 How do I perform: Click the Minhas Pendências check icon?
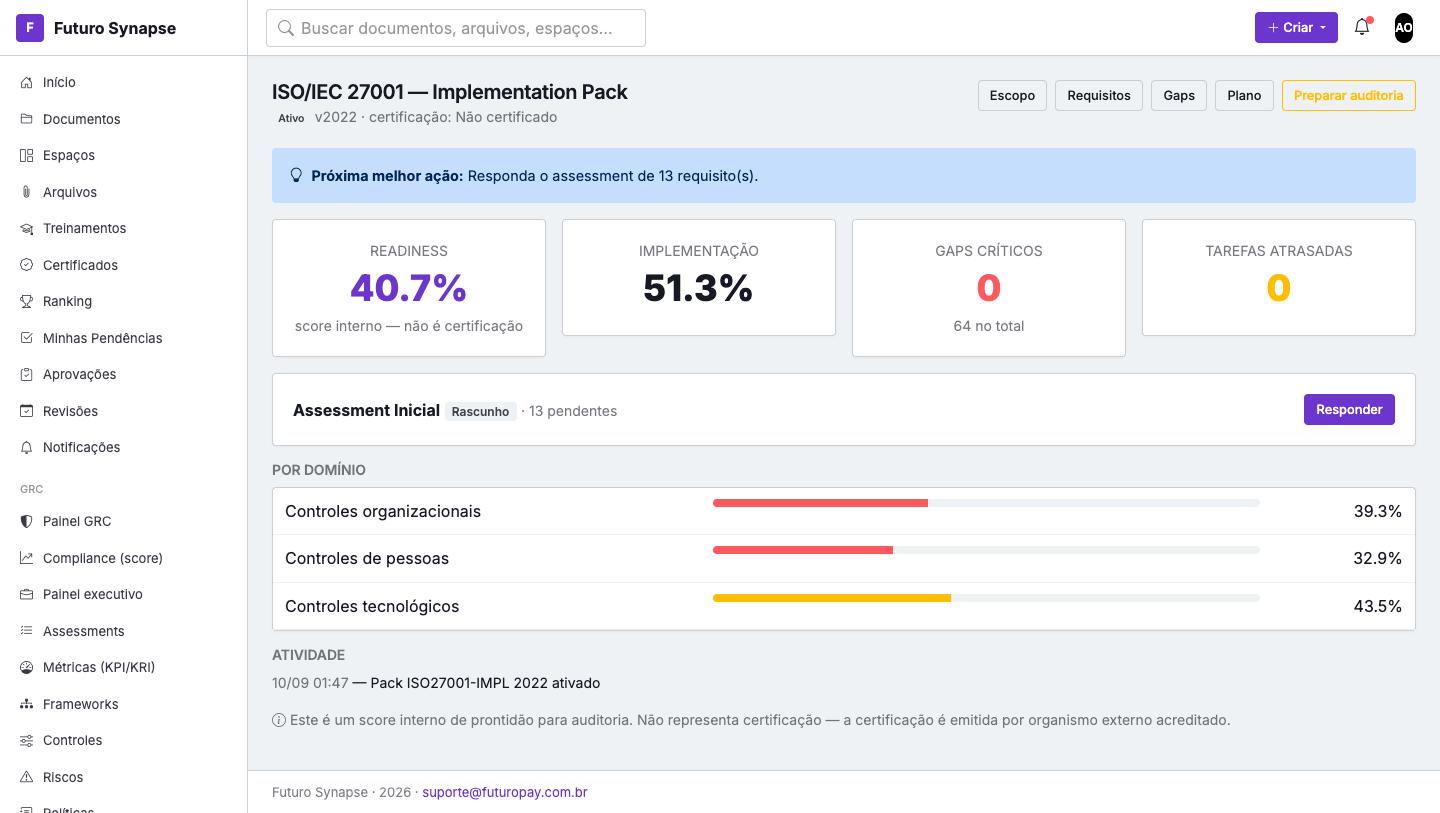tap(27, 338)
